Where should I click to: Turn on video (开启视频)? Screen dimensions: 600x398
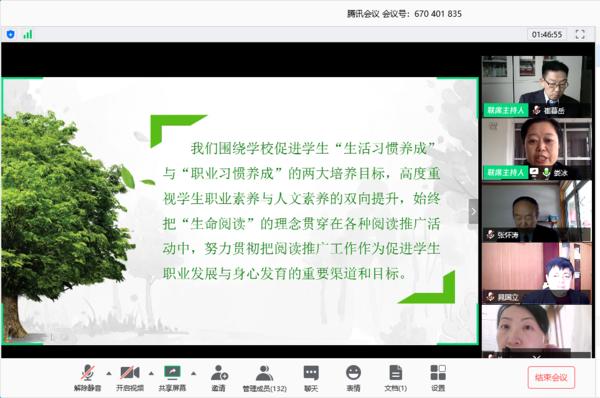(x=130, y=377)
